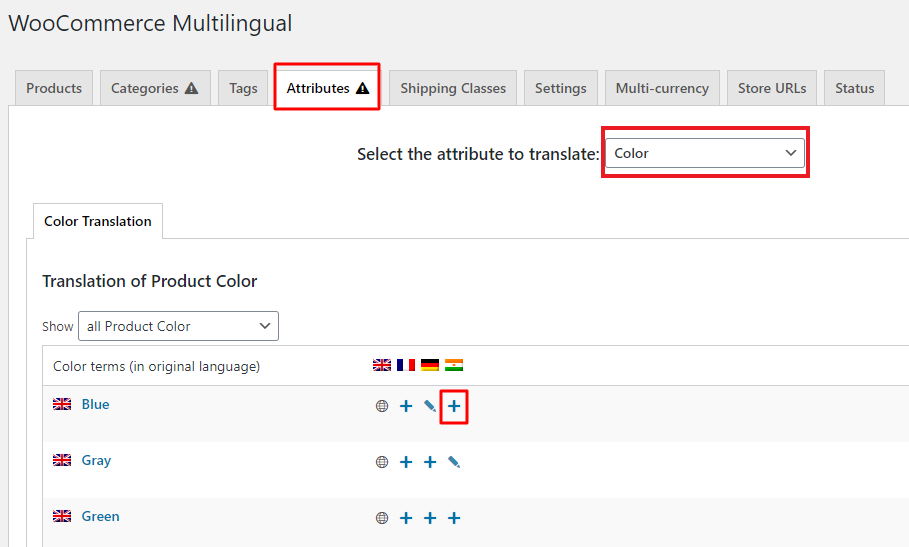Open the attribute selector dropdown showing Color
This screenshot has height=547, width=909.
pos(704,153)
